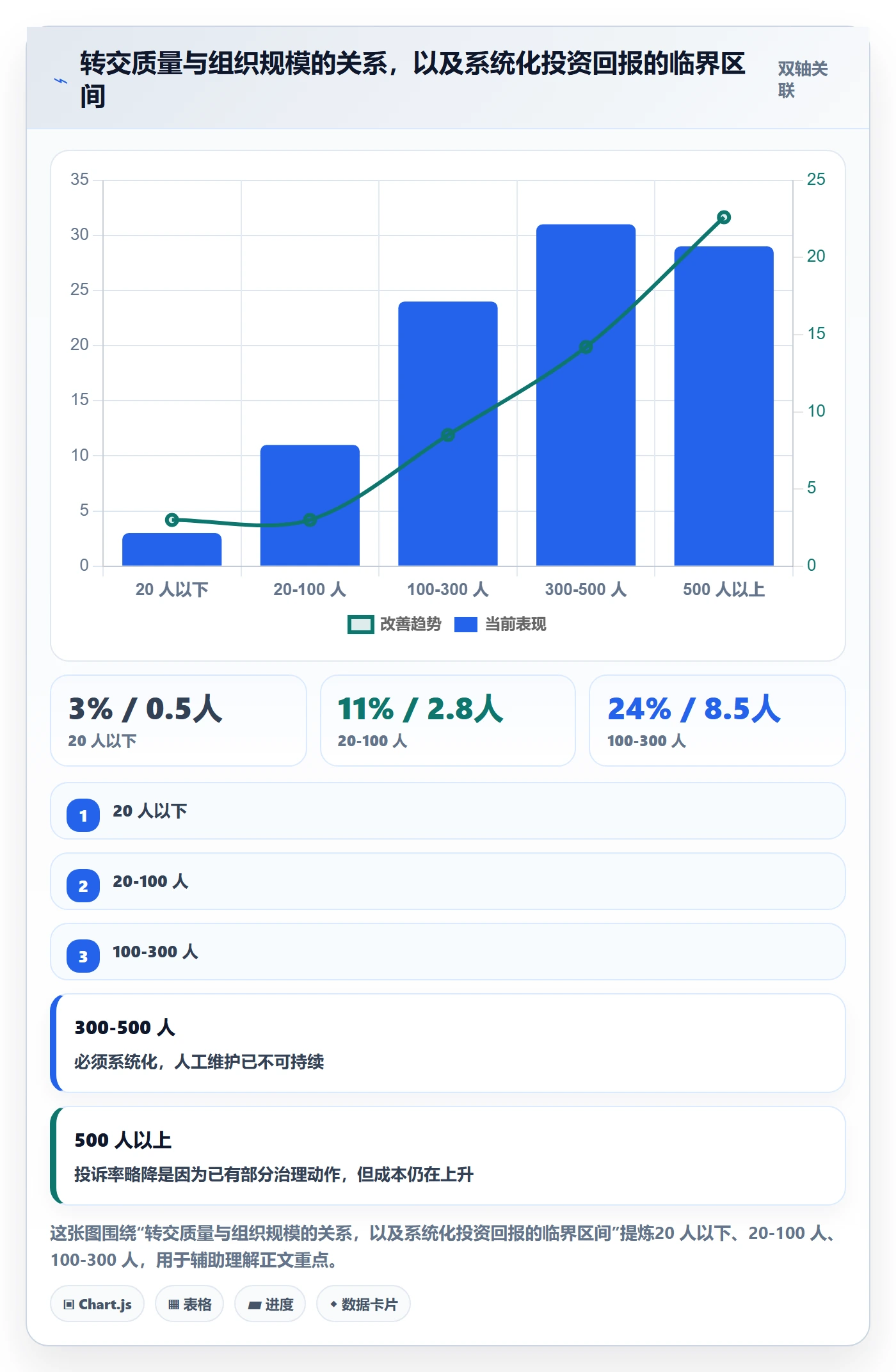Click trend line point at 500 人以上
This screenshot has width=896, height=1372.
click(x=724, y=218)
